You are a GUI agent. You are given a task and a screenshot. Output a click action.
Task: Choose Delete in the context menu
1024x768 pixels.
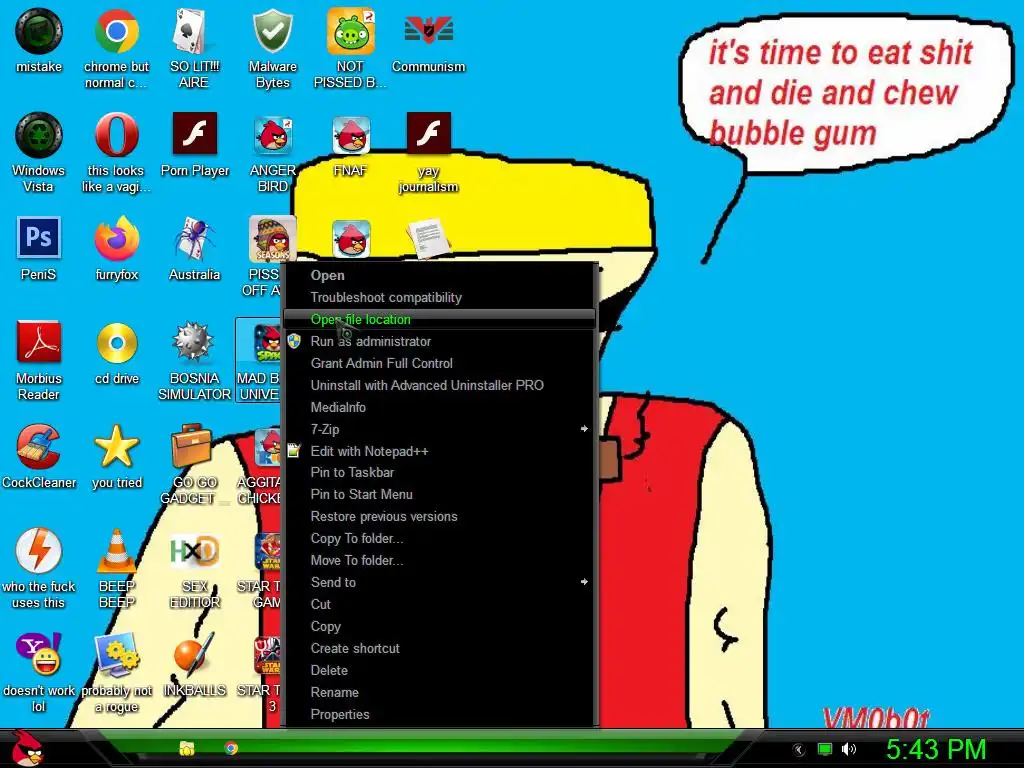pos(440,671)
